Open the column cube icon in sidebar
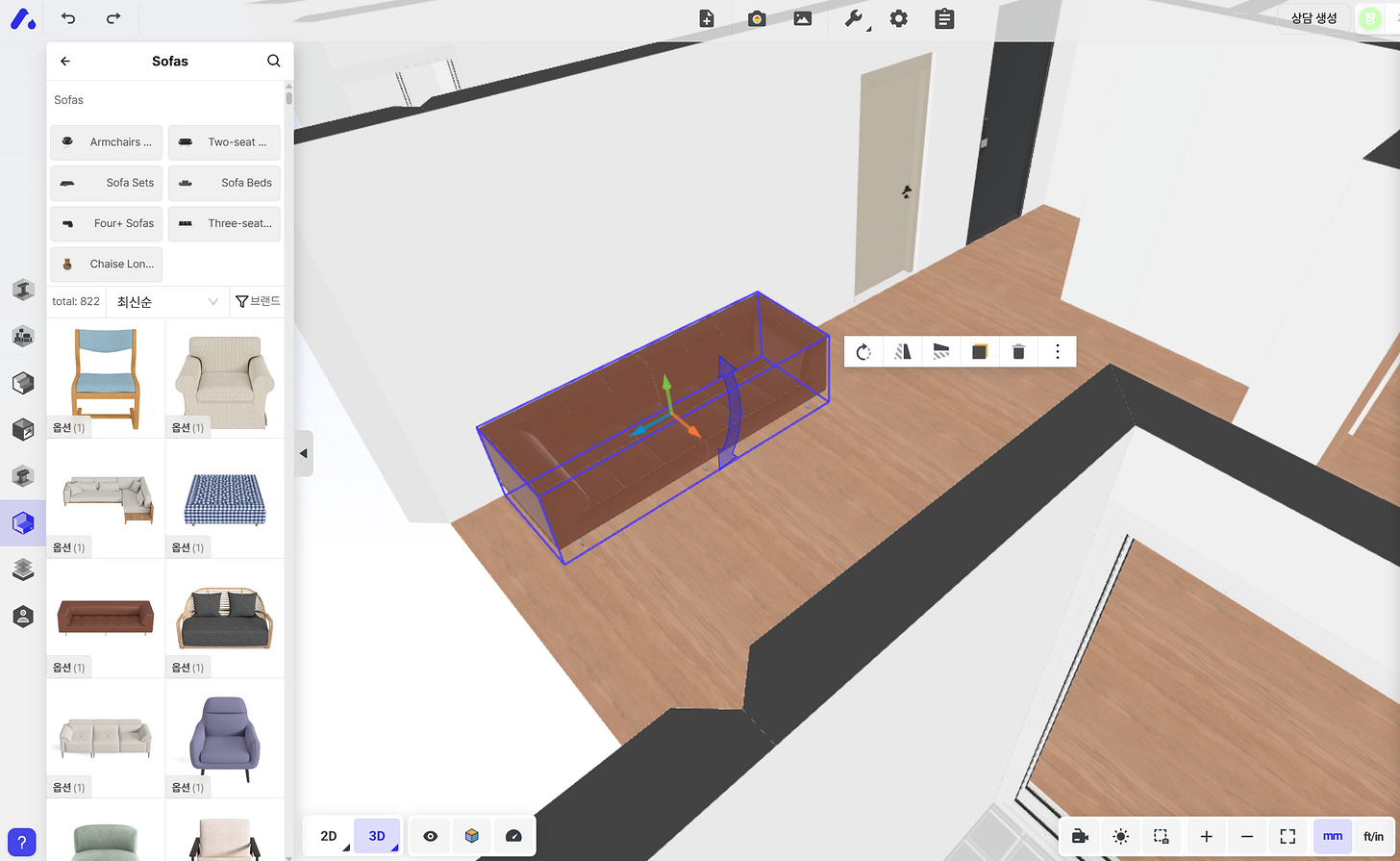Image resolution: width=1400 pixels, height=861 pixels. coord(23,475)
